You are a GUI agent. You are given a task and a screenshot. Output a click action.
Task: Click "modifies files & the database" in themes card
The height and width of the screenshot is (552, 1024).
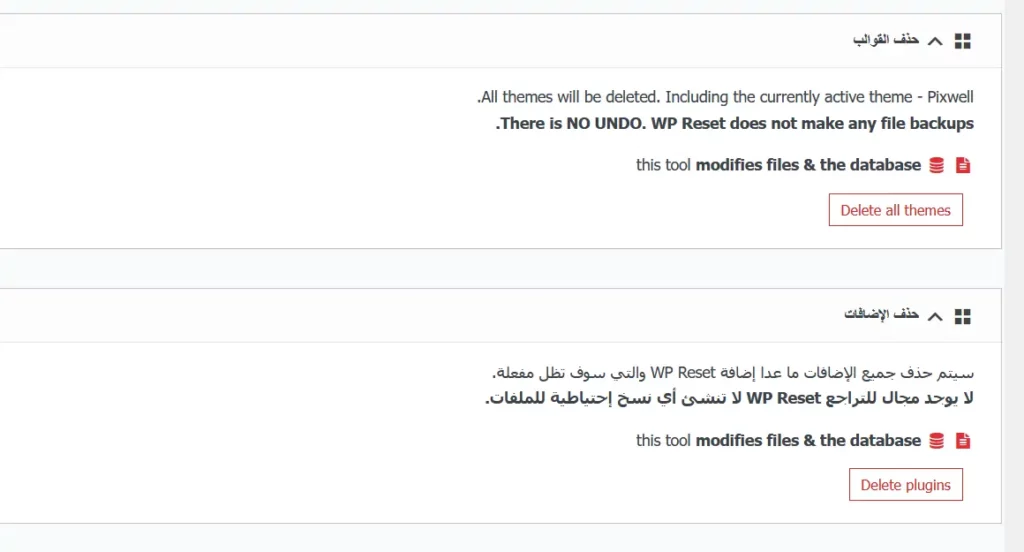tap(808, 165)
